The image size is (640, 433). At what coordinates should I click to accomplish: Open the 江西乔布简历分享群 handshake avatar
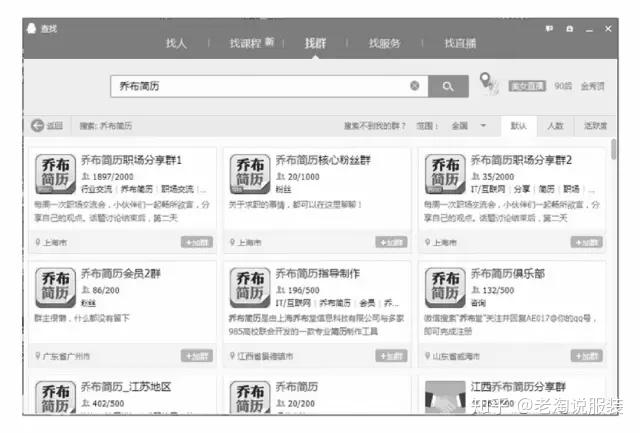click(445, 397)
